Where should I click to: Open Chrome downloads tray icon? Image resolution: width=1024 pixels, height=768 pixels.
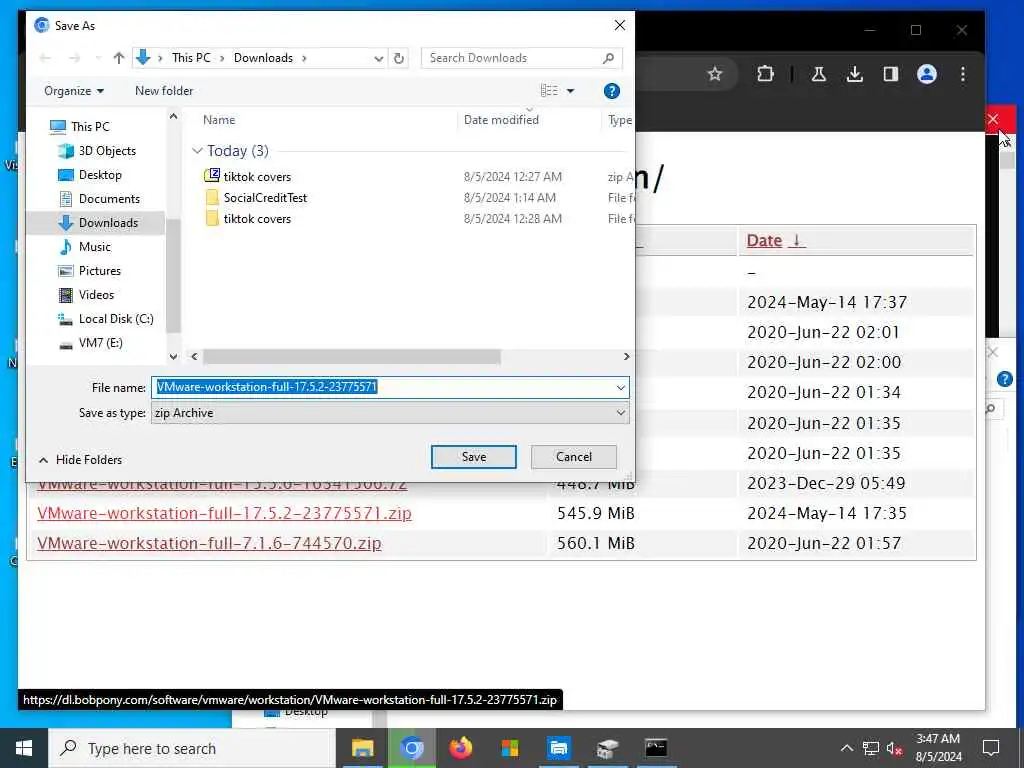854,74
